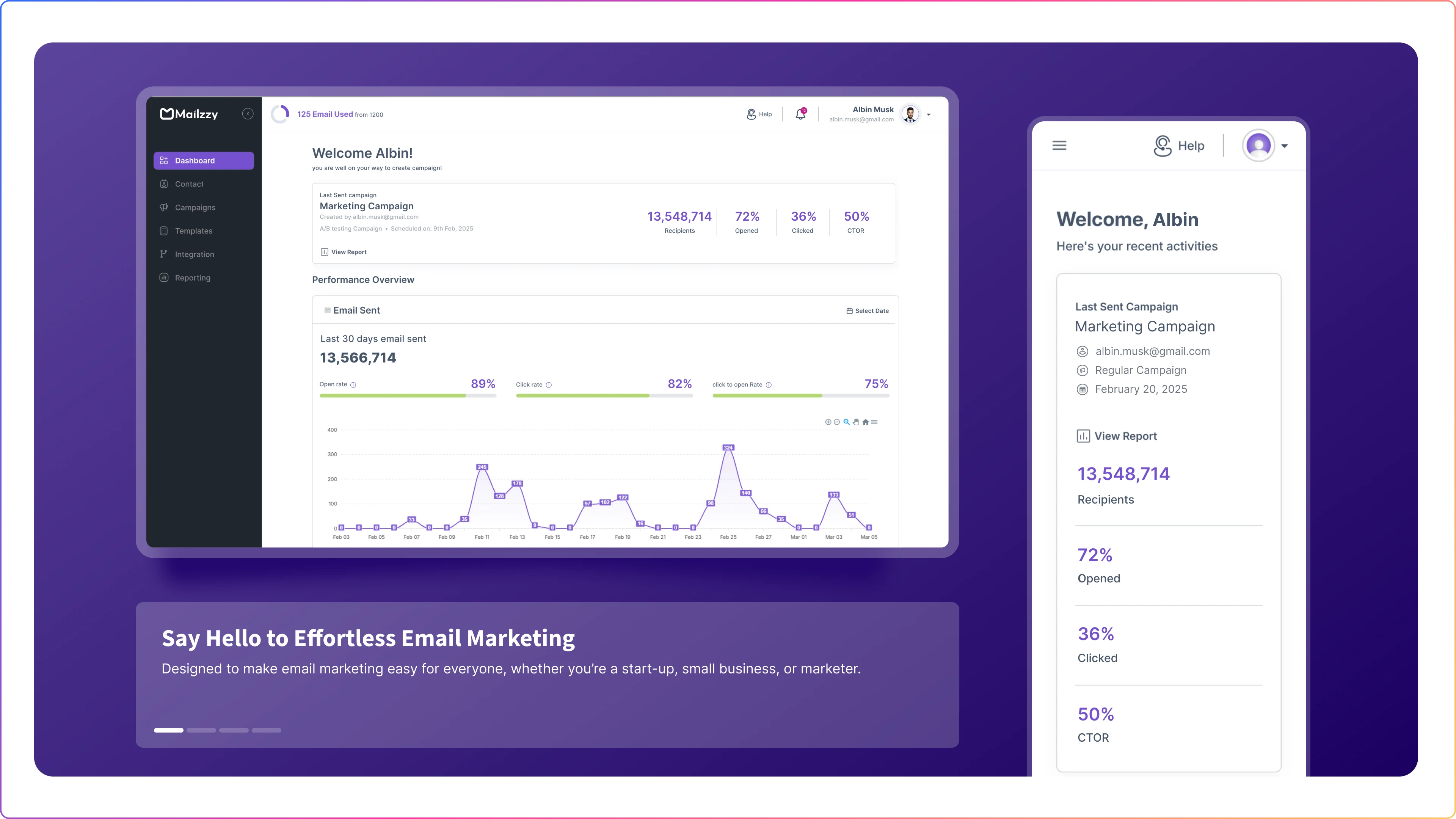The height and width of the screenshot is (819, 1456).
Task: Select the box zoom magnifier tool
Action: [847, 422]
